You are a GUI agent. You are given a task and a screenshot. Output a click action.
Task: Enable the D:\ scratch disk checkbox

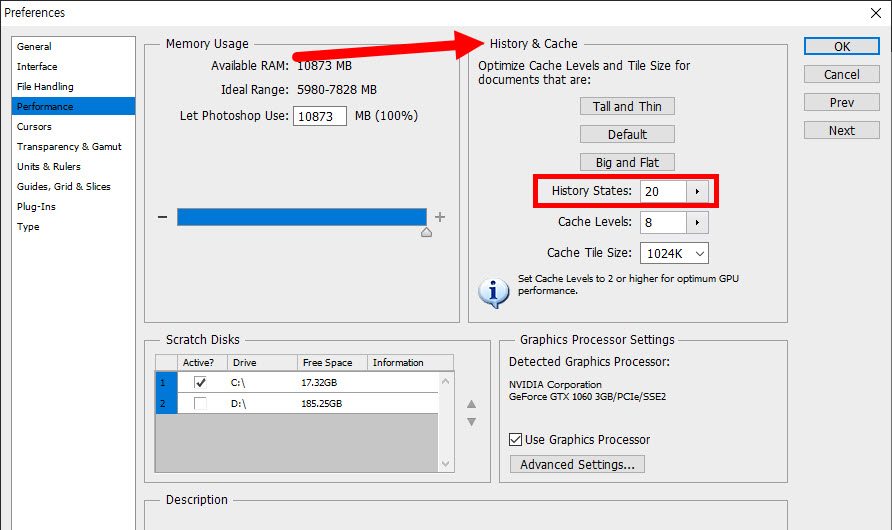200,403
